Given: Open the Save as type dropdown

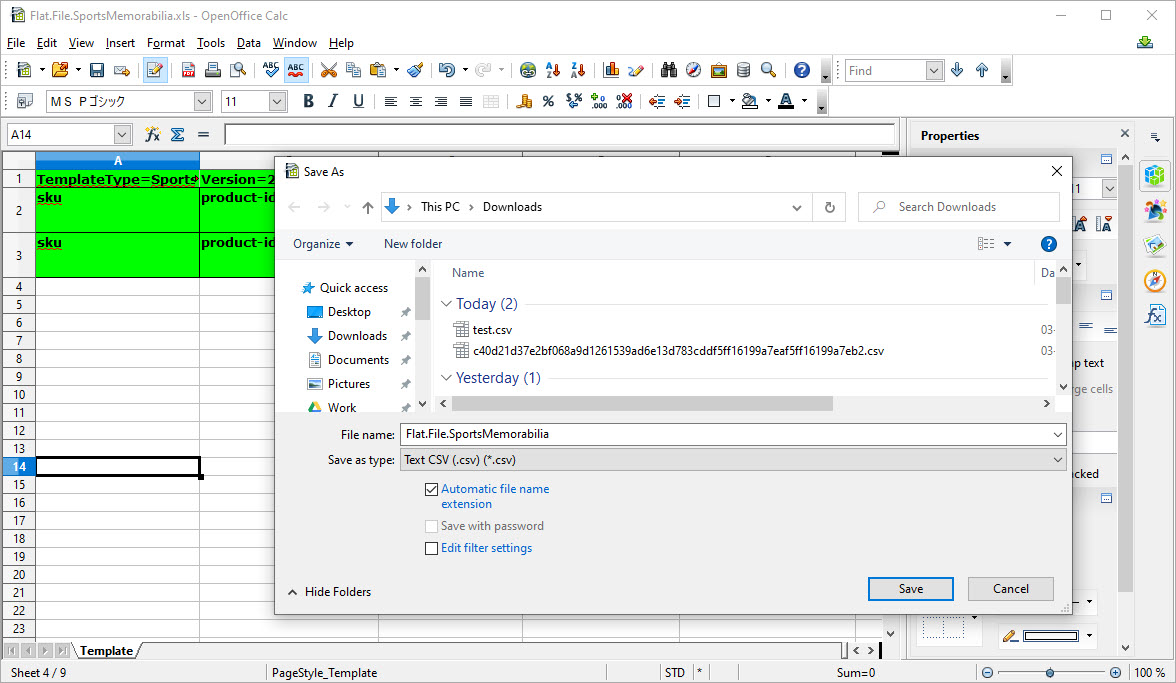Looking at the screenshot, I should 1058,460.
